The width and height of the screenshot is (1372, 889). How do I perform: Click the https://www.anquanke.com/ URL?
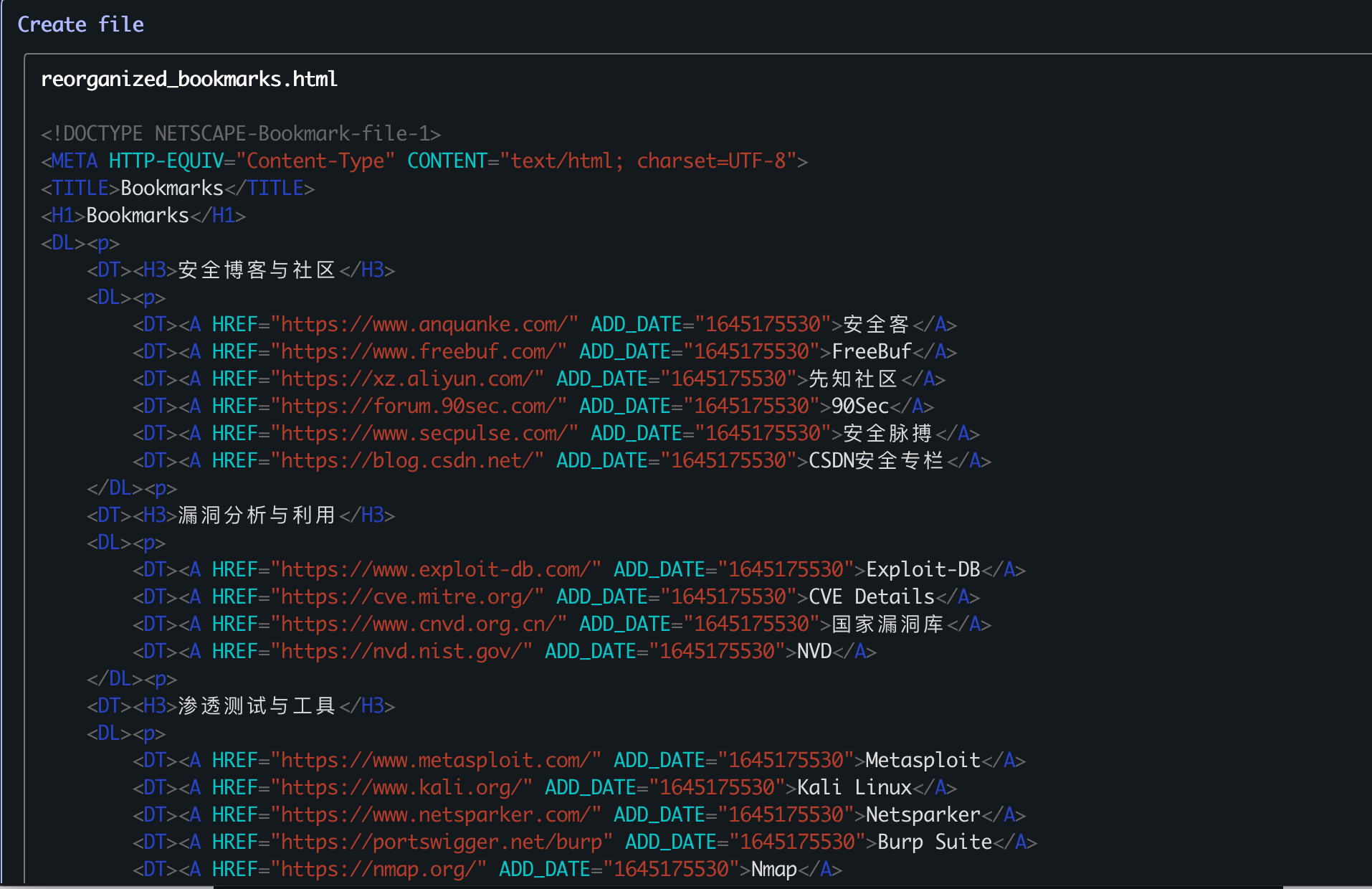[424, 324]
